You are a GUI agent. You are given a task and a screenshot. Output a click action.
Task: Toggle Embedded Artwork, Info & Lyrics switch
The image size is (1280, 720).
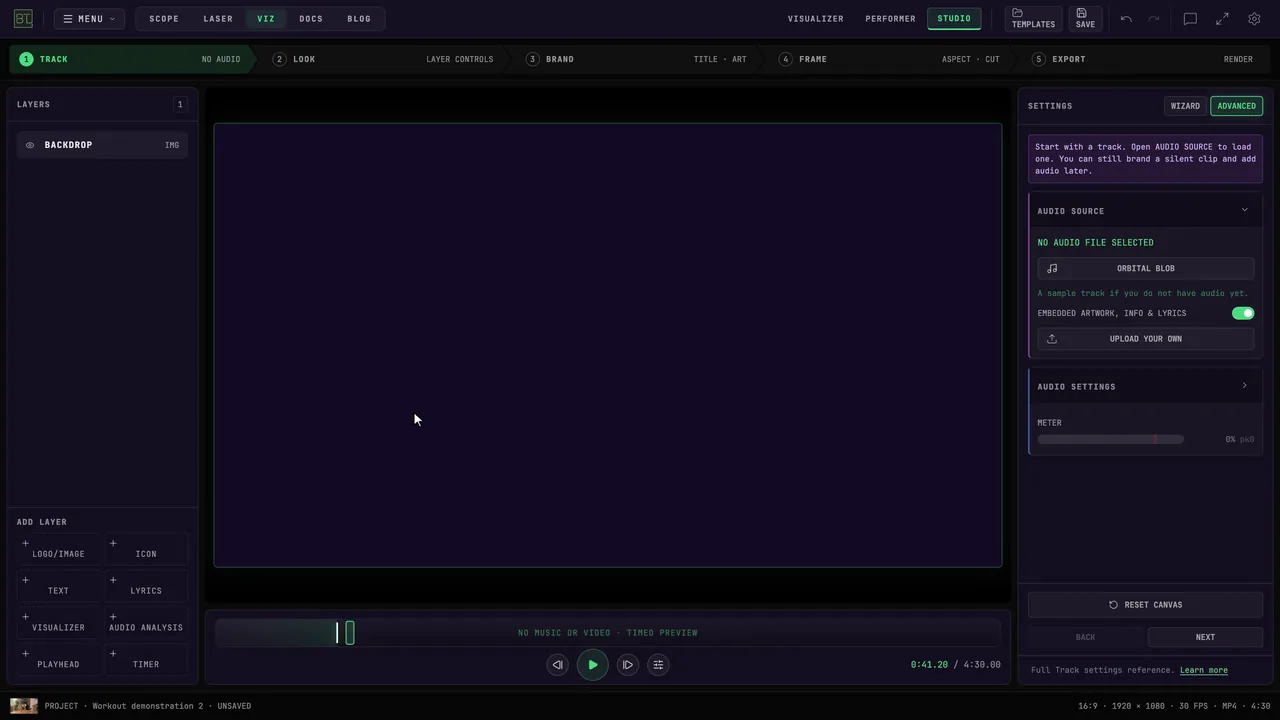coord(1243,313)
